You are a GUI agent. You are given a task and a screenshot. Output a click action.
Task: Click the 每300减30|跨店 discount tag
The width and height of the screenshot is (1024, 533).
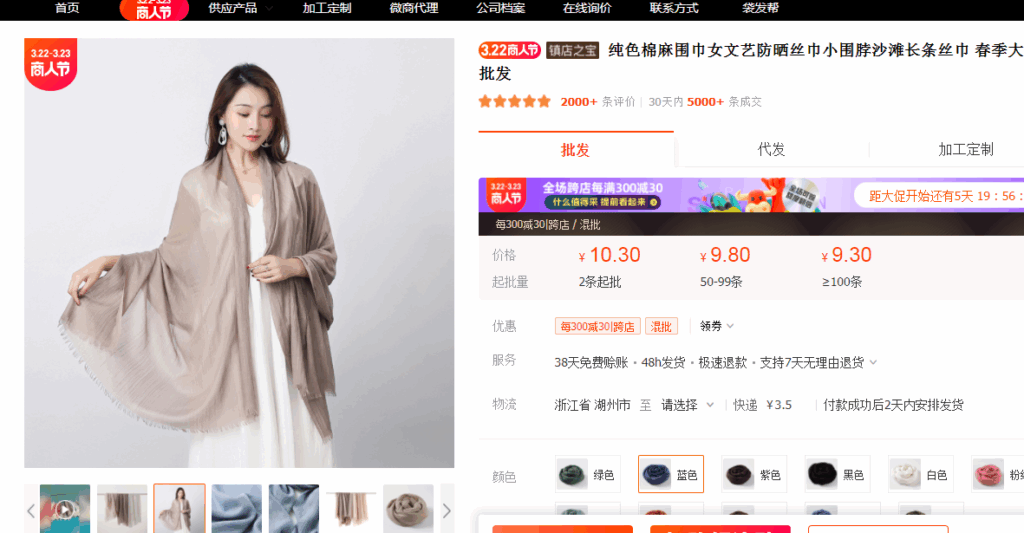[598, 327]
